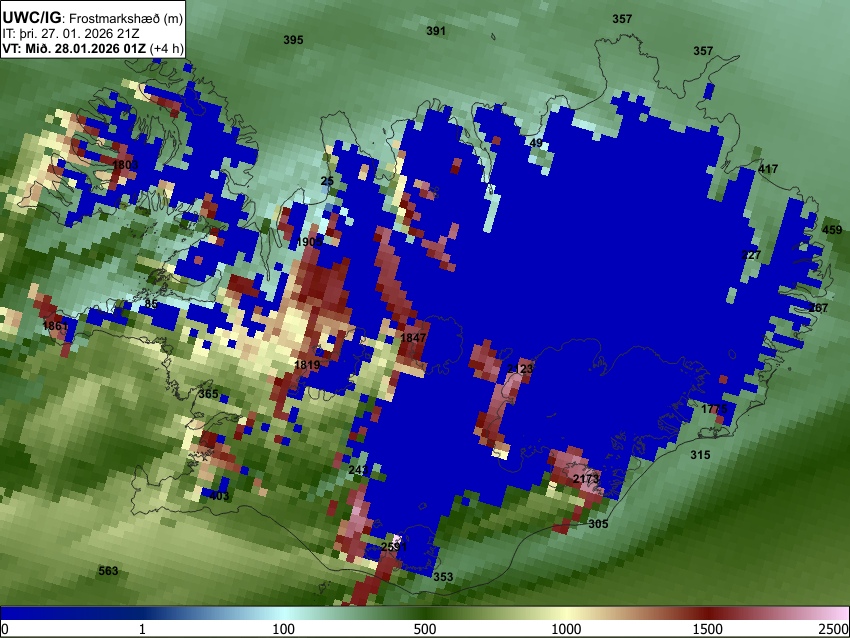Click the 2123 value label
Screen dimensions: 850x638
click(x=520, y=369)
